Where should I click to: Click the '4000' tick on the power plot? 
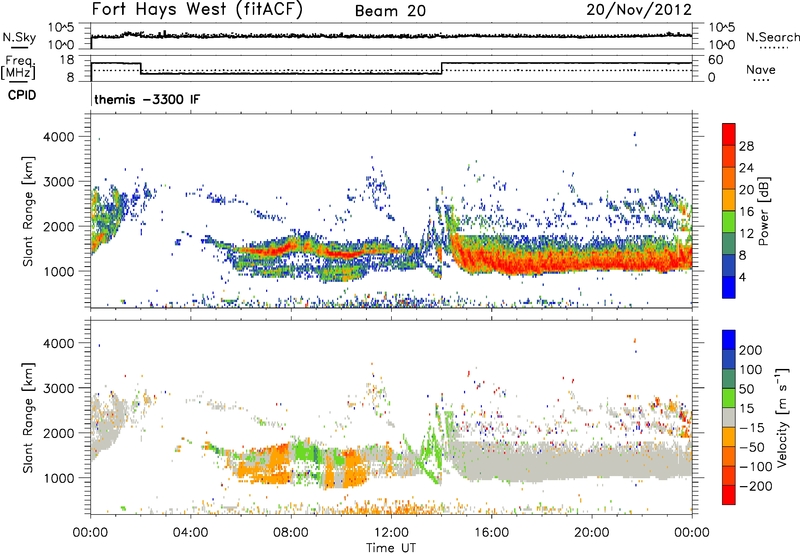(x=58, y=137)
